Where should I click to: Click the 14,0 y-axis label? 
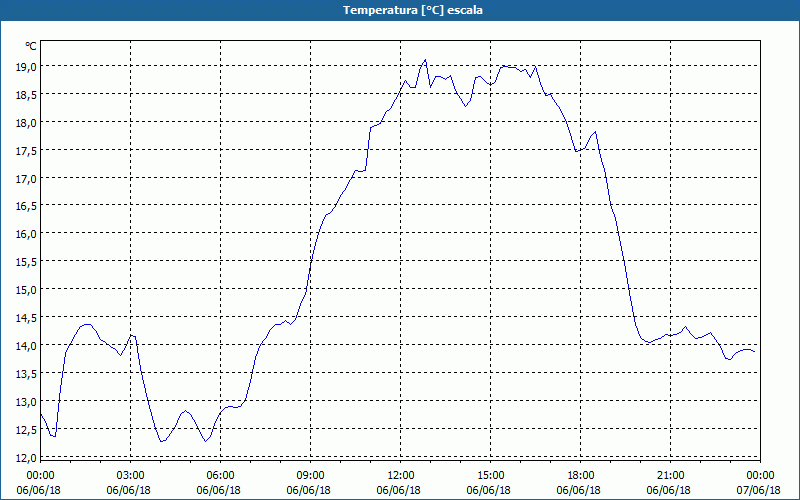click(27, 345)
